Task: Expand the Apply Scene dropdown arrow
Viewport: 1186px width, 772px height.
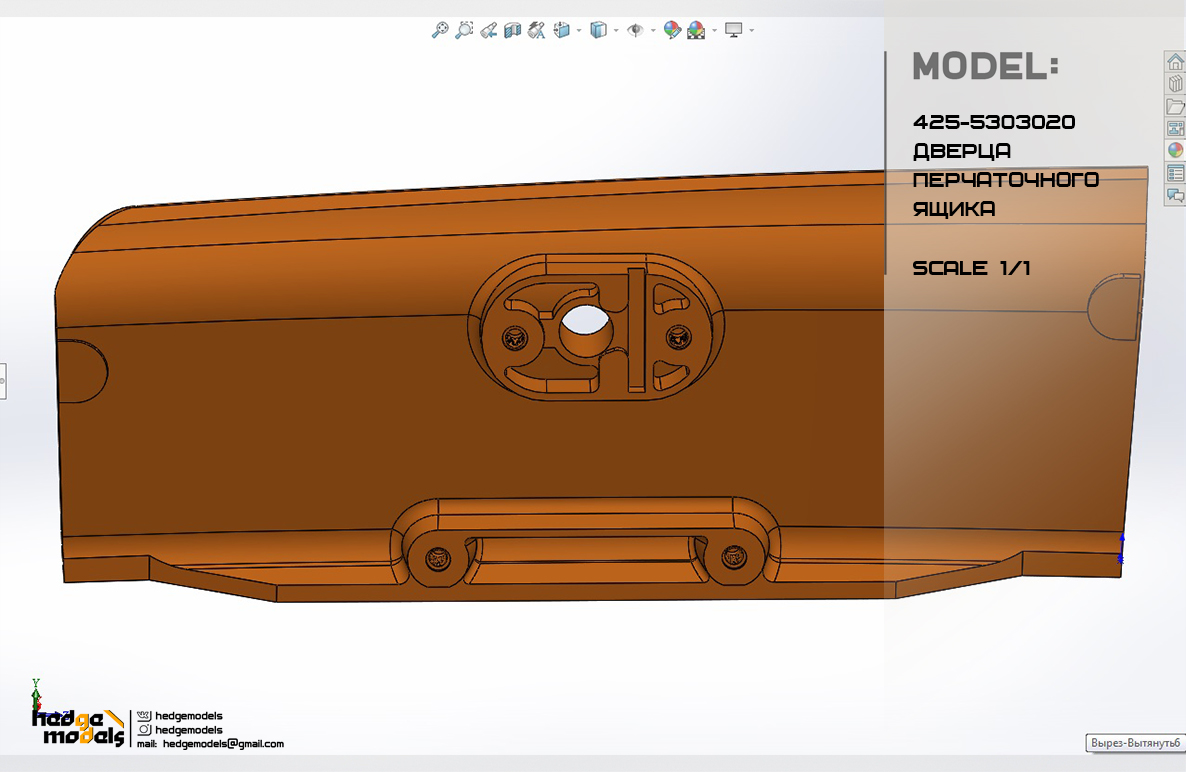Action: [x=715, y=31]
